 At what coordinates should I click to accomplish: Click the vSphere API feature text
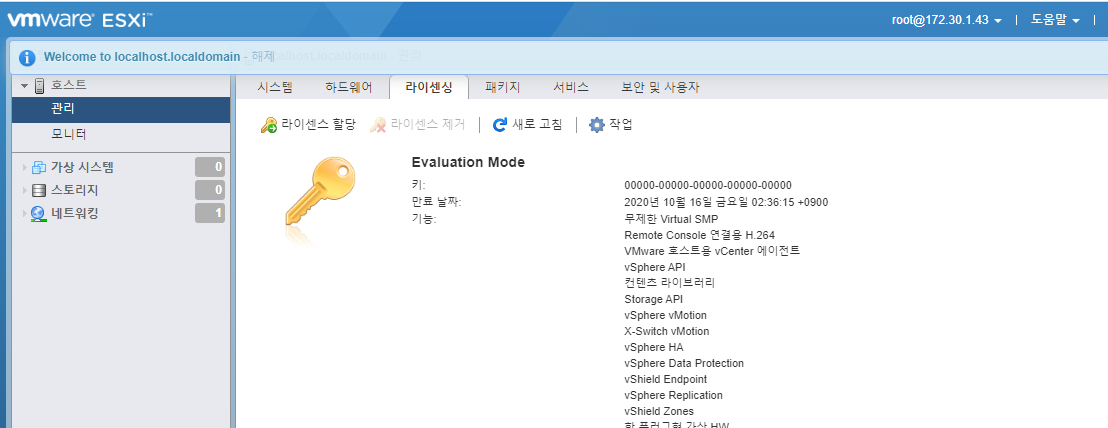pos(655,268)
